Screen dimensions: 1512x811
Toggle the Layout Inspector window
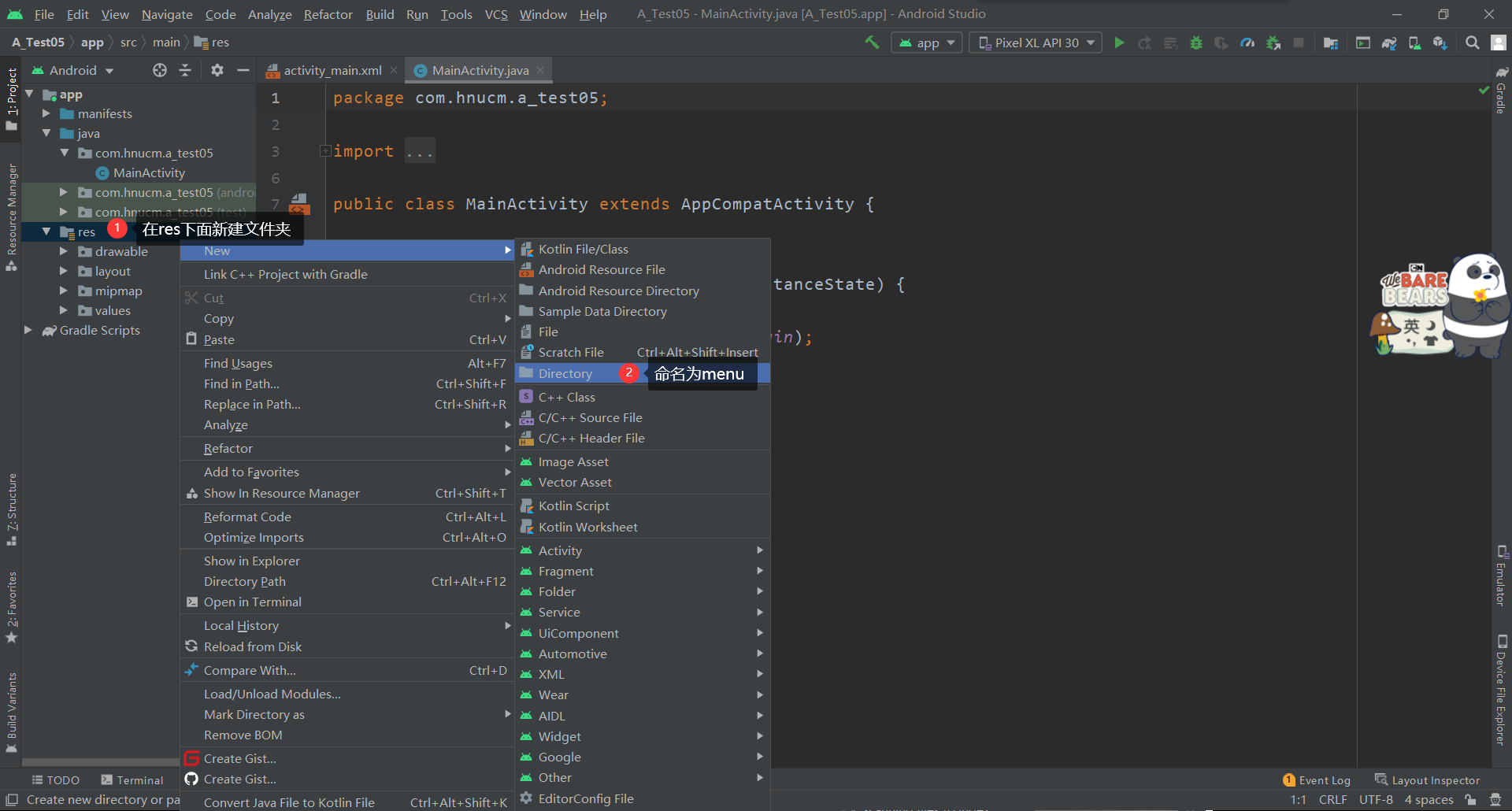1427,780
